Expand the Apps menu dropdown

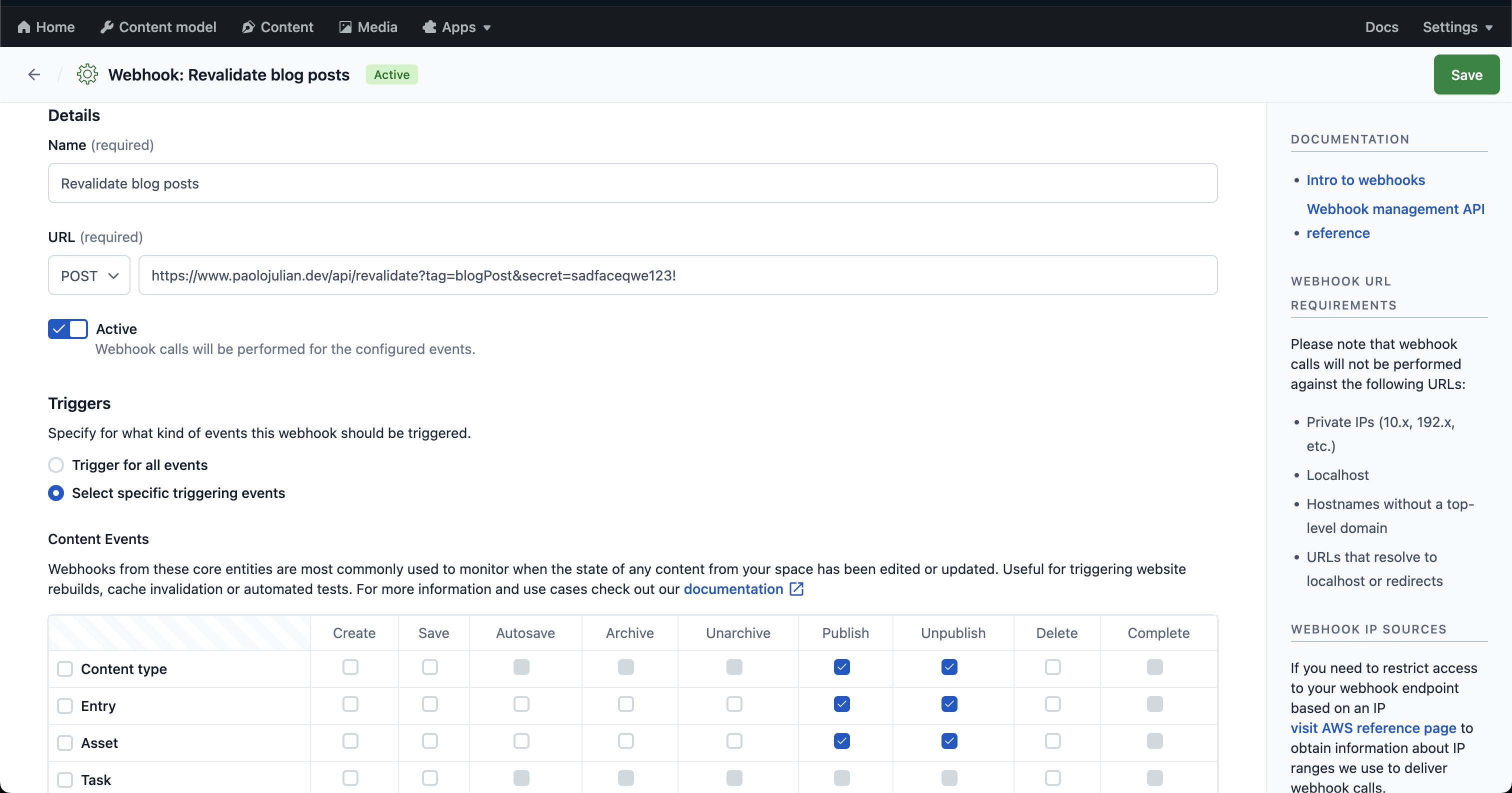coord(457,27)
